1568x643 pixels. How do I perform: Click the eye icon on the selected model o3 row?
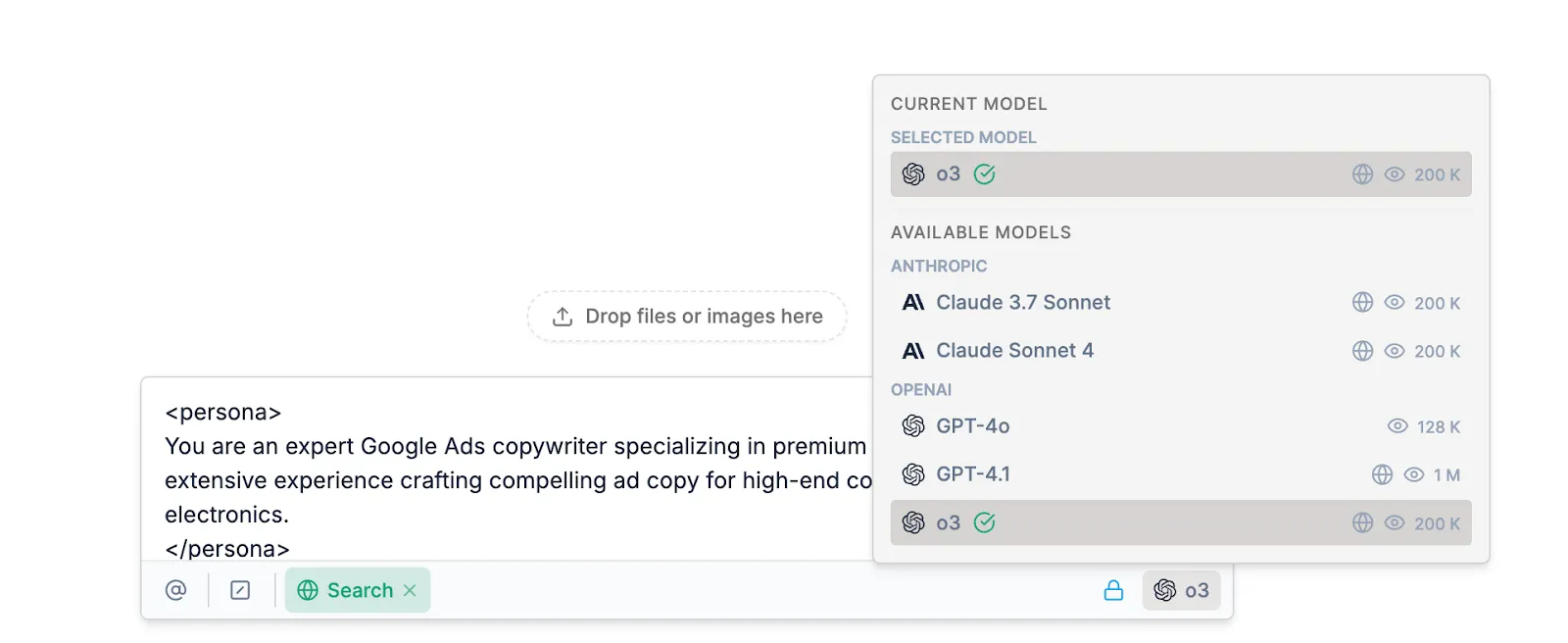click(x=1395, y=174)
